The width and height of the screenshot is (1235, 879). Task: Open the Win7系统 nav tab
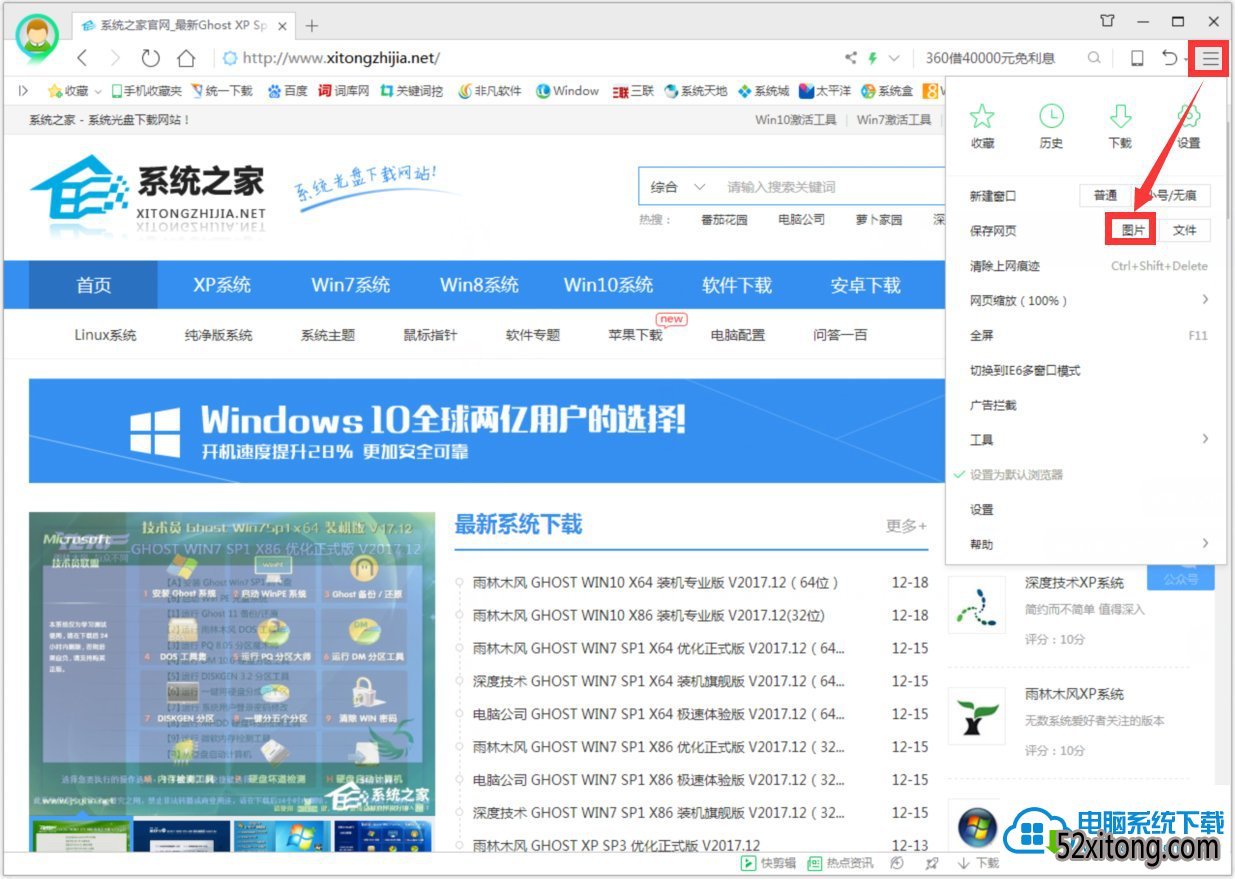tap(350, 285)
